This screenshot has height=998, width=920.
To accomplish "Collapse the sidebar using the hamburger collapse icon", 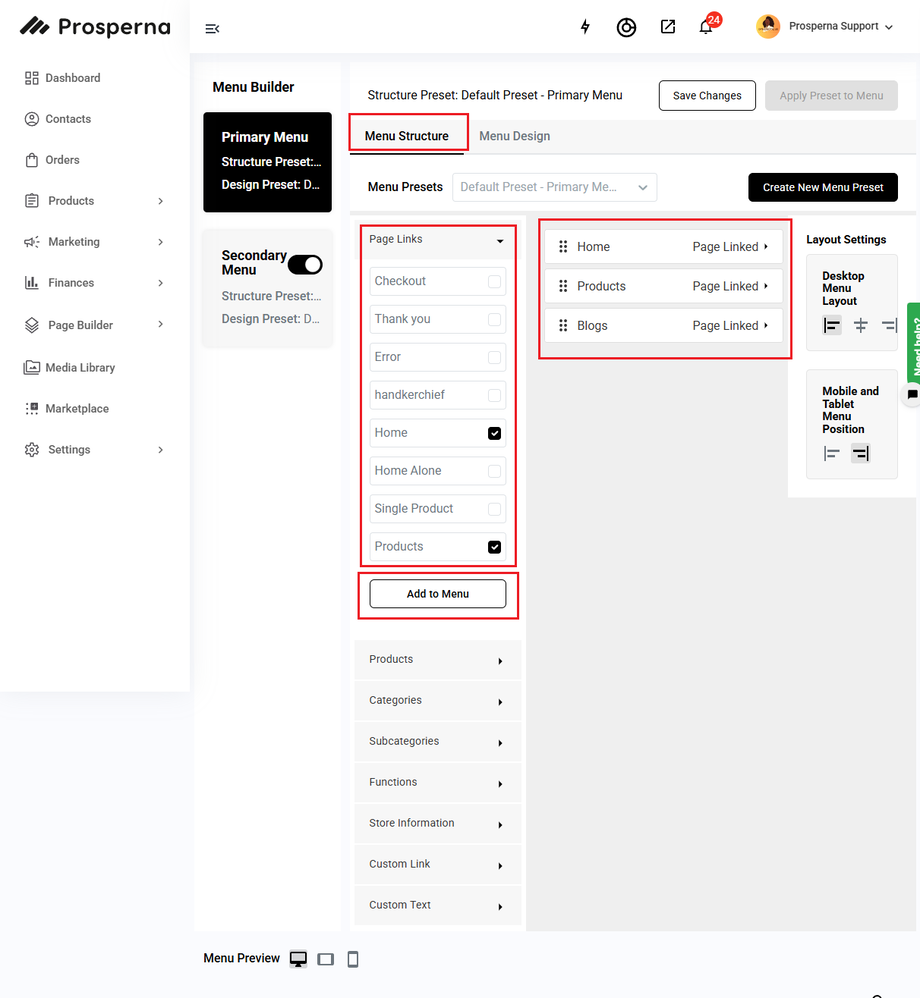I will (x=212, y=29).
